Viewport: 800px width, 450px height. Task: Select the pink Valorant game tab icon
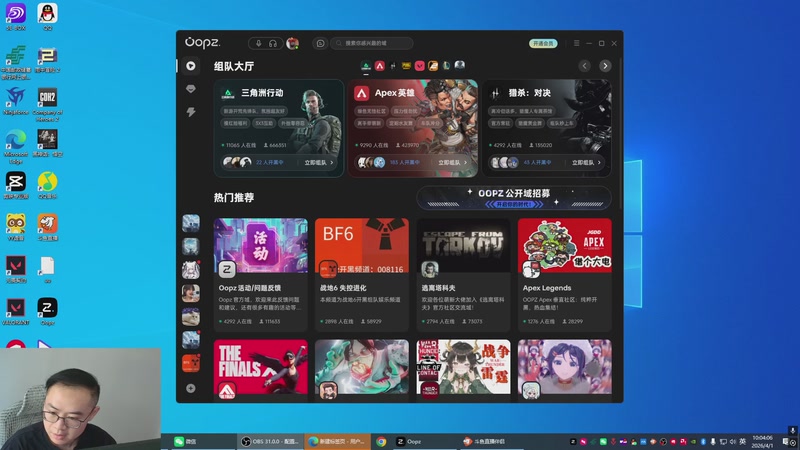point(419,66)
